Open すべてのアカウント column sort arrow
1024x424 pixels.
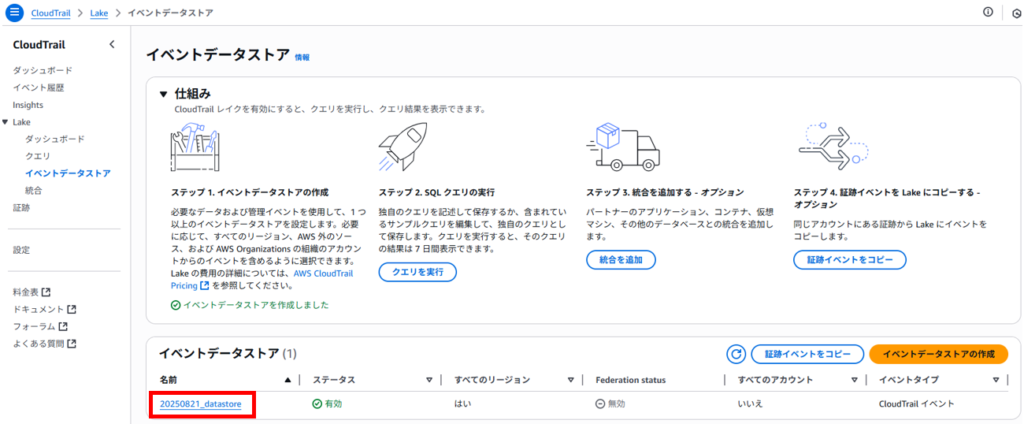point(854,380)
